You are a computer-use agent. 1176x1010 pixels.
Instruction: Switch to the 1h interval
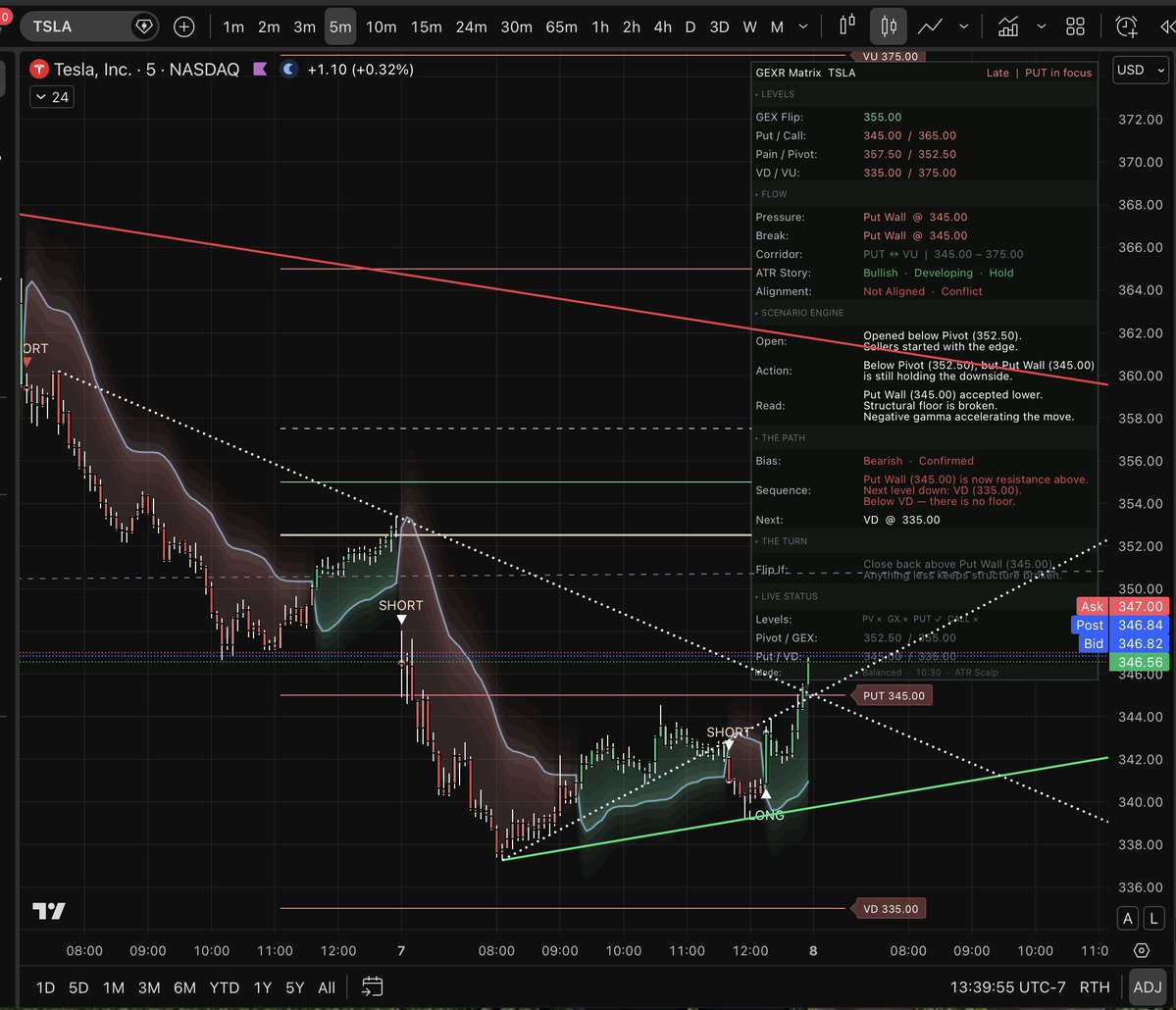600,27
